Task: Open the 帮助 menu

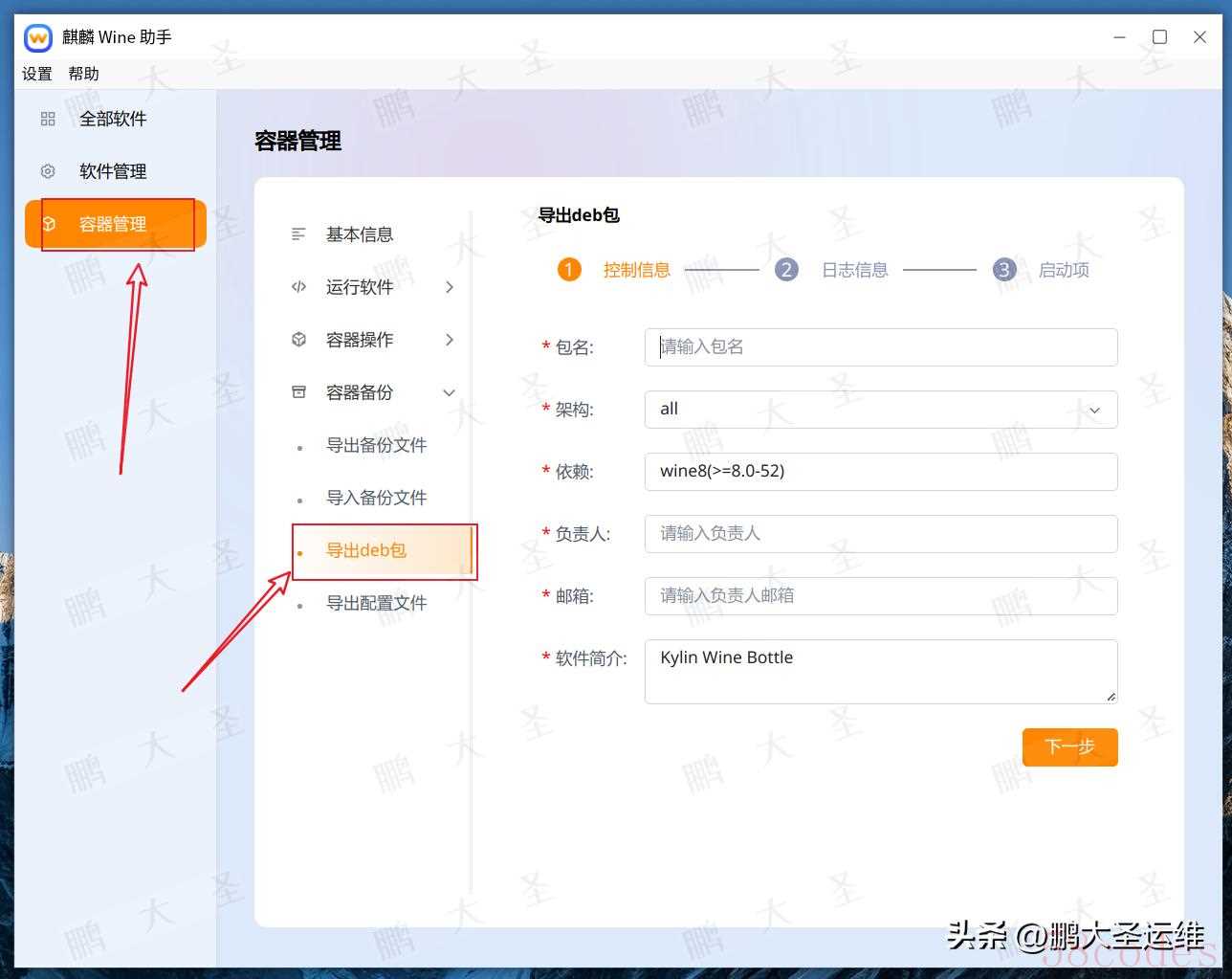Action: [x=83, y=74]
